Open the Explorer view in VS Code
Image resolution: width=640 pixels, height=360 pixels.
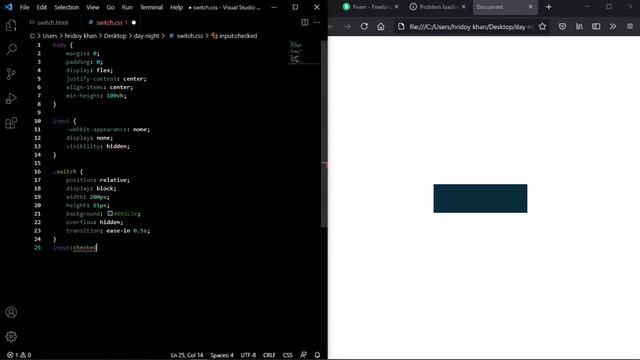[x=11, y=25]
